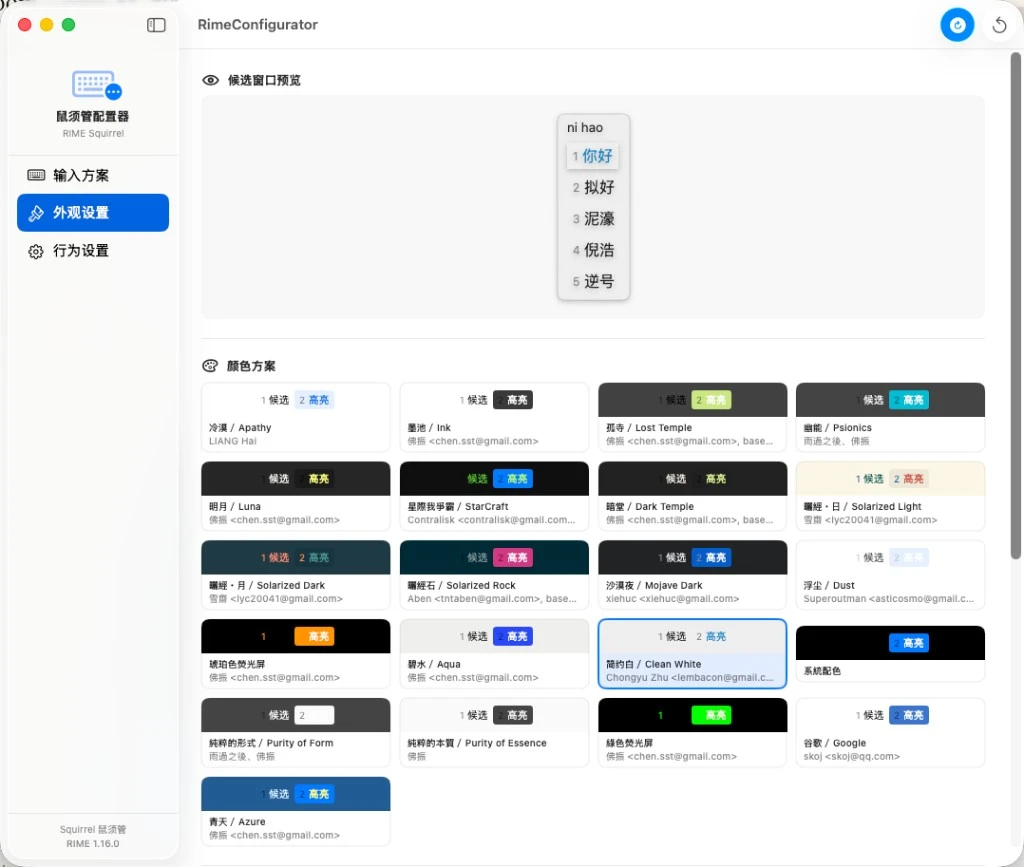Select candidate 你好 in preview

pyautogui.click(x=592, y=156)
